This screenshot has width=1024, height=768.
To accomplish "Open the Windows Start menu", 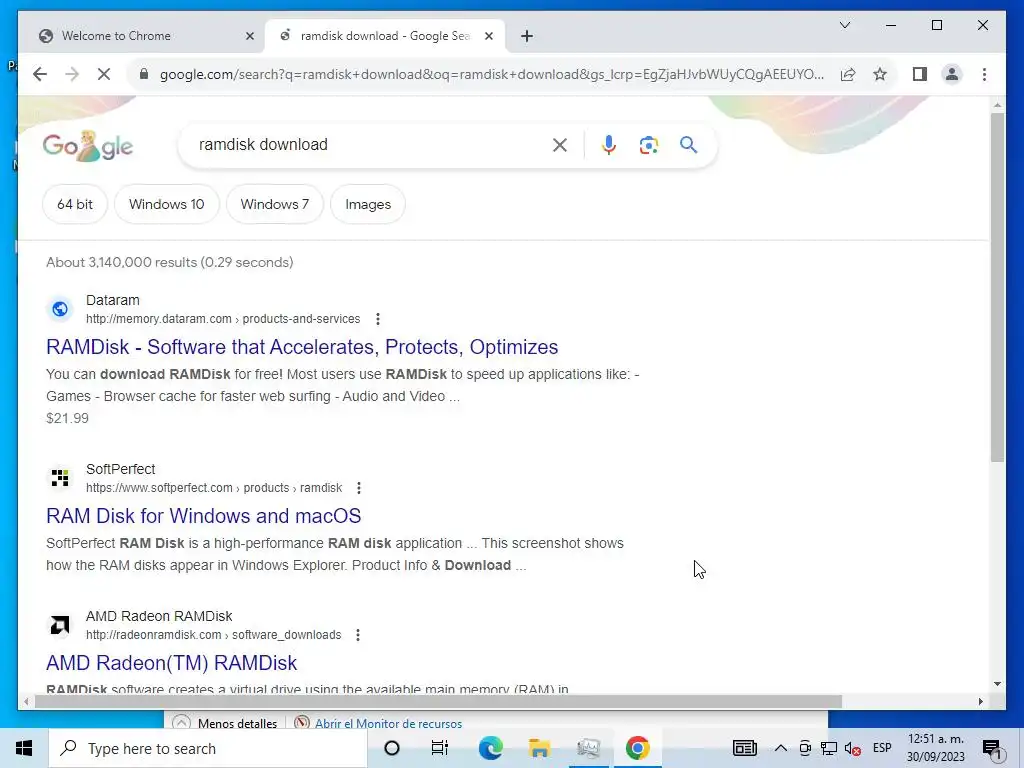I will 24,748.
